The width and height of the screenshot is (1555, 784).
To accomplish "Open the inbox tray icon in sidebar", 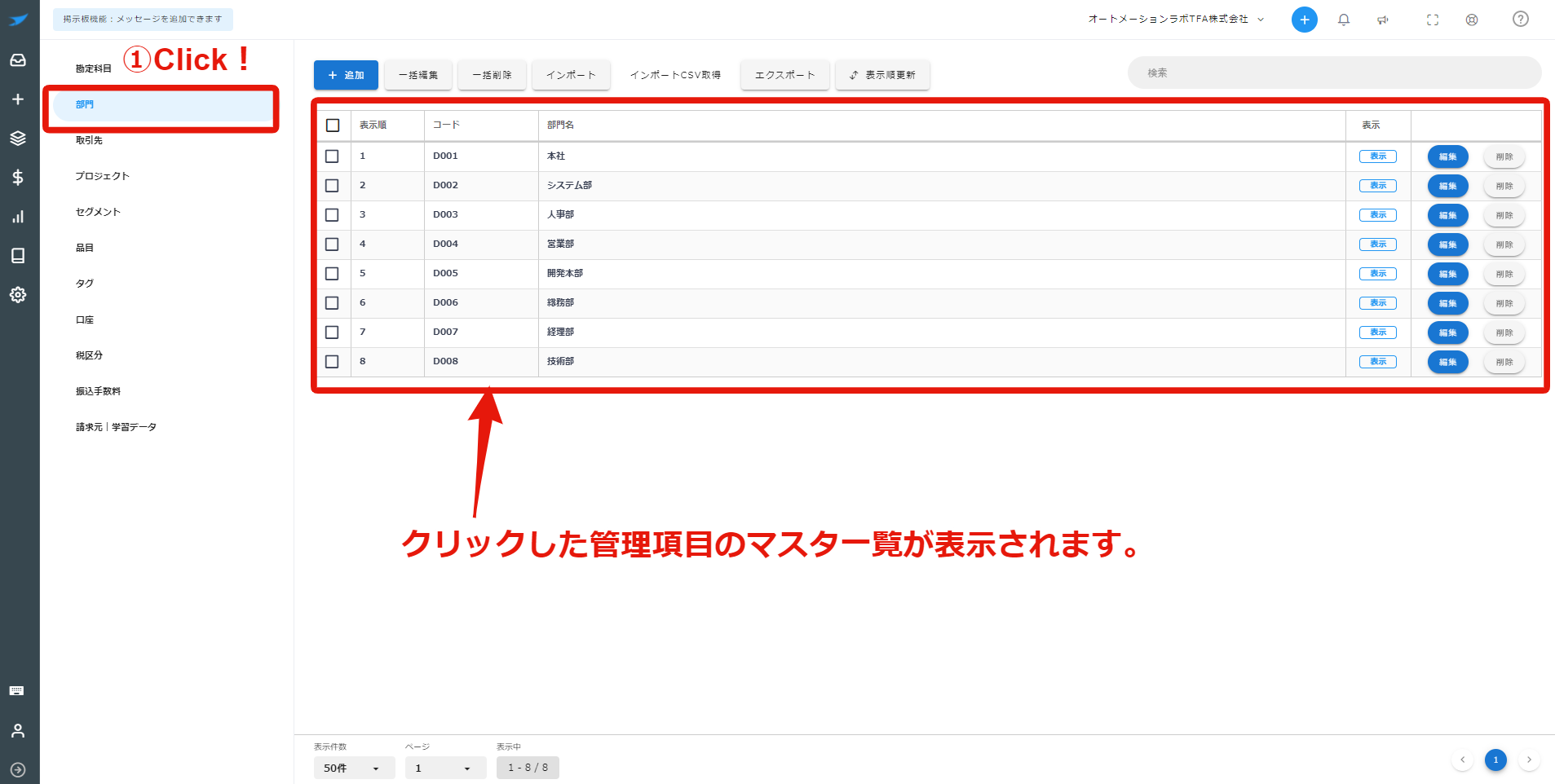I will (18, 60).
